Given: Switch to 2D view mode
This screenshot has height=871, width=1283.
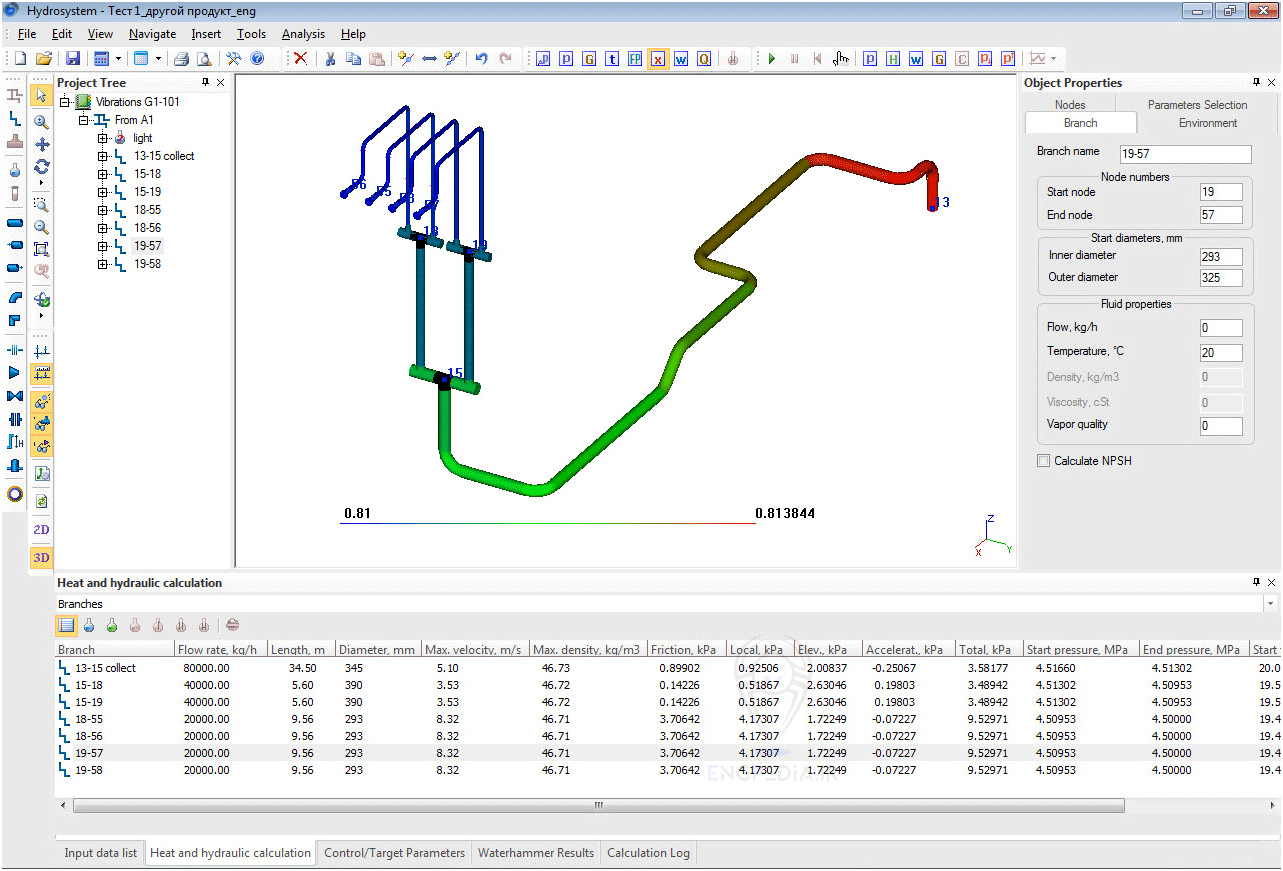Looking at the screenshot, I should 41,529.
